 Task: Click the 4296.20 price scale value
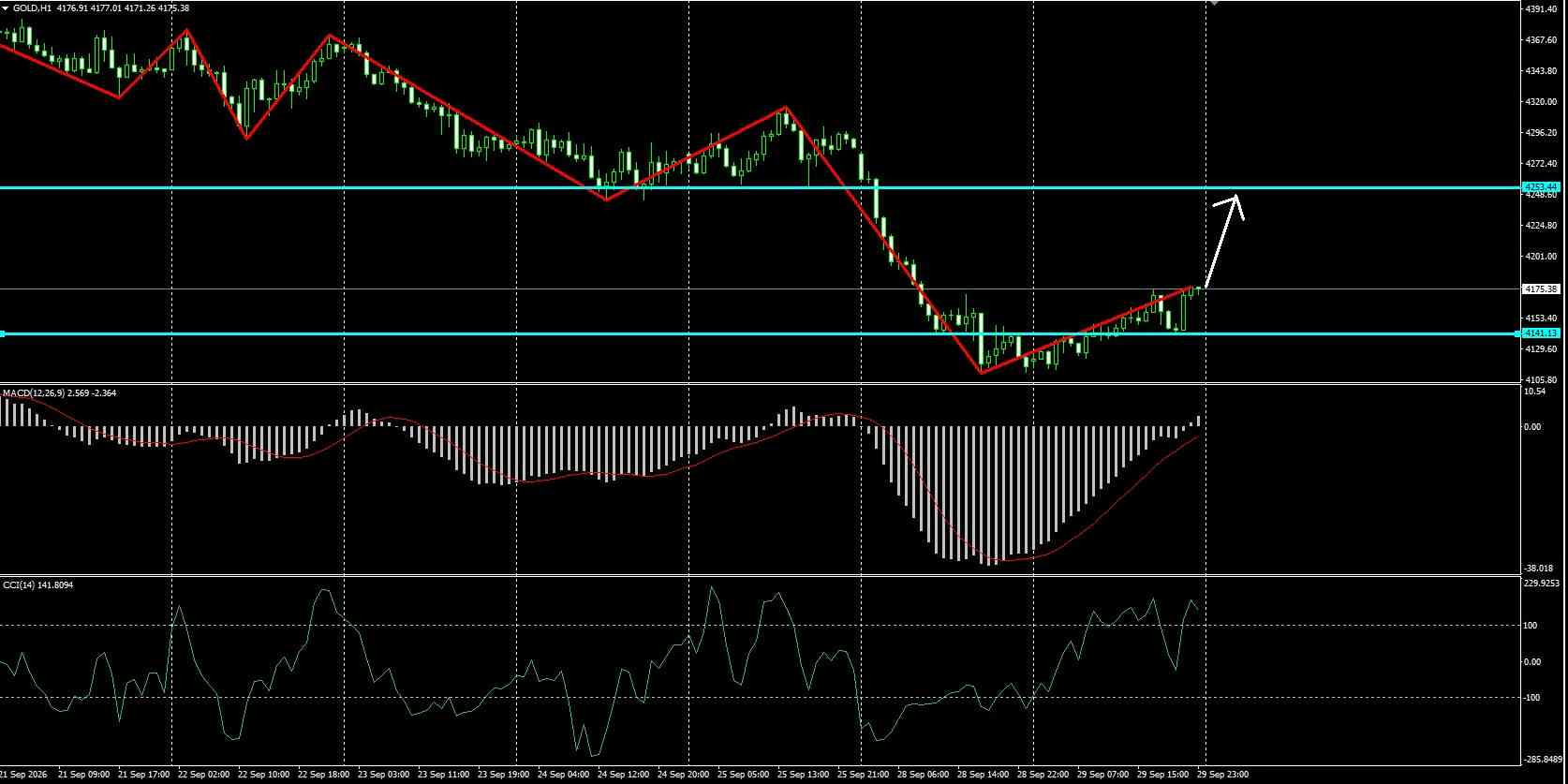click(x=1541, y=133)
